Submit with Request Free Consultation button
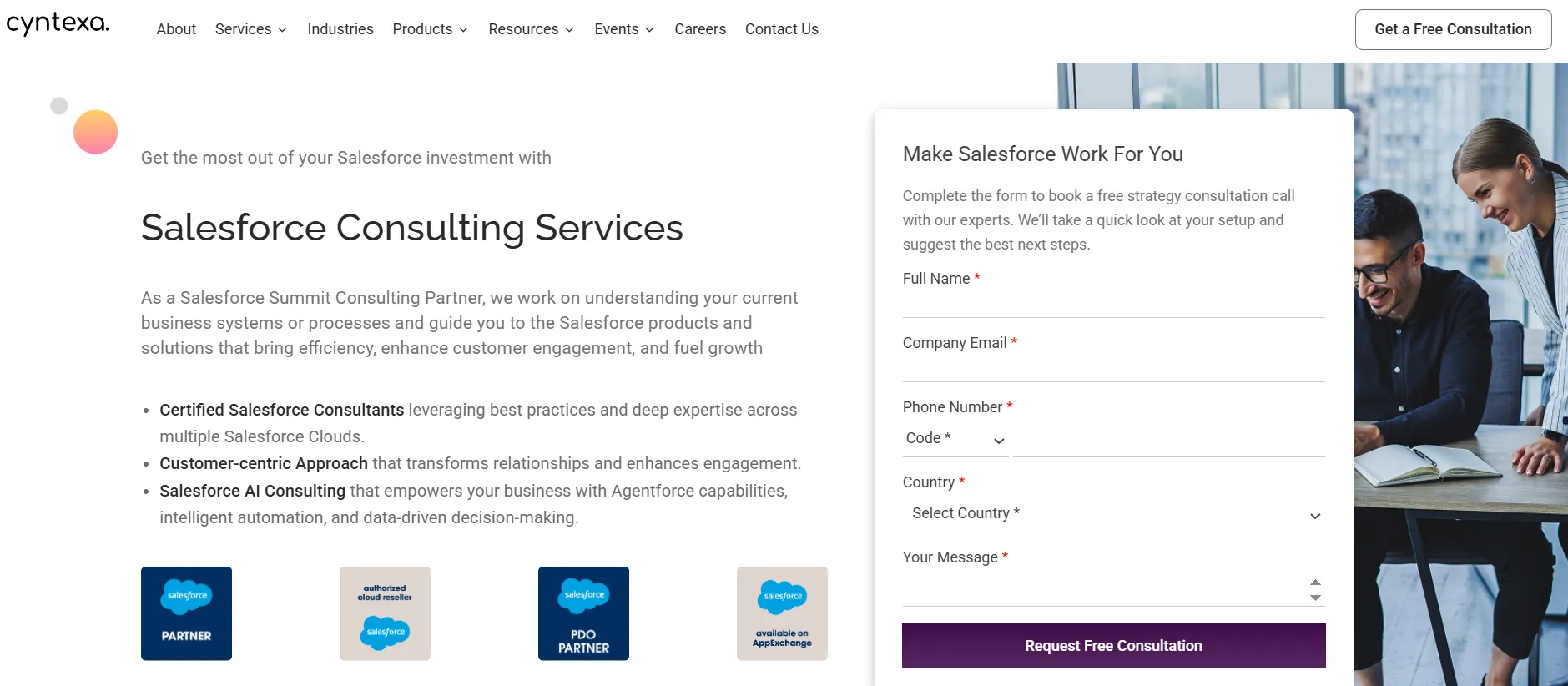The image size is (1568, 686). point(1113,646)
